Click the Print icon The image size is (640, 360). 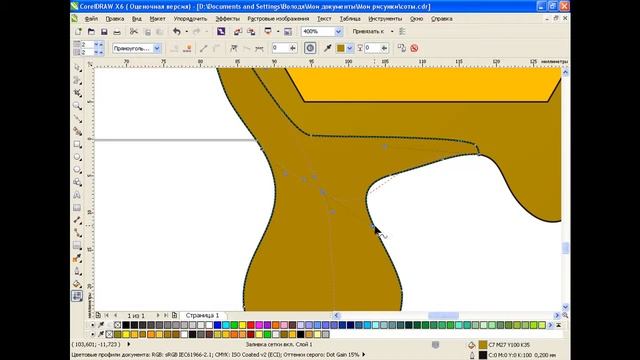(117, 31)
